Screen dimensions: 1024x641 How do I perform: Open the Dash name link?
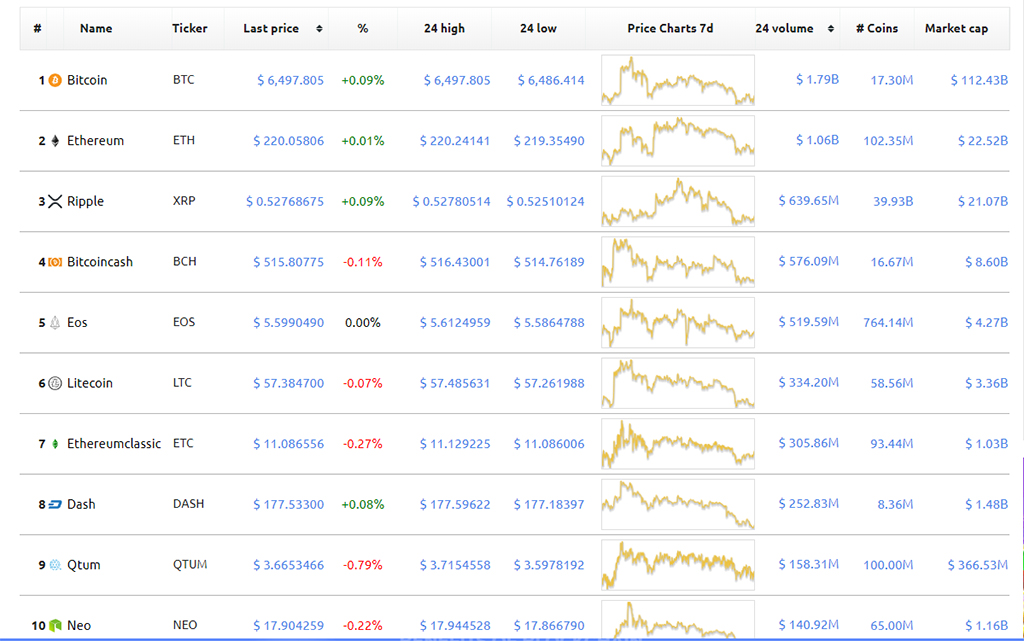click(x=81, y=505)
